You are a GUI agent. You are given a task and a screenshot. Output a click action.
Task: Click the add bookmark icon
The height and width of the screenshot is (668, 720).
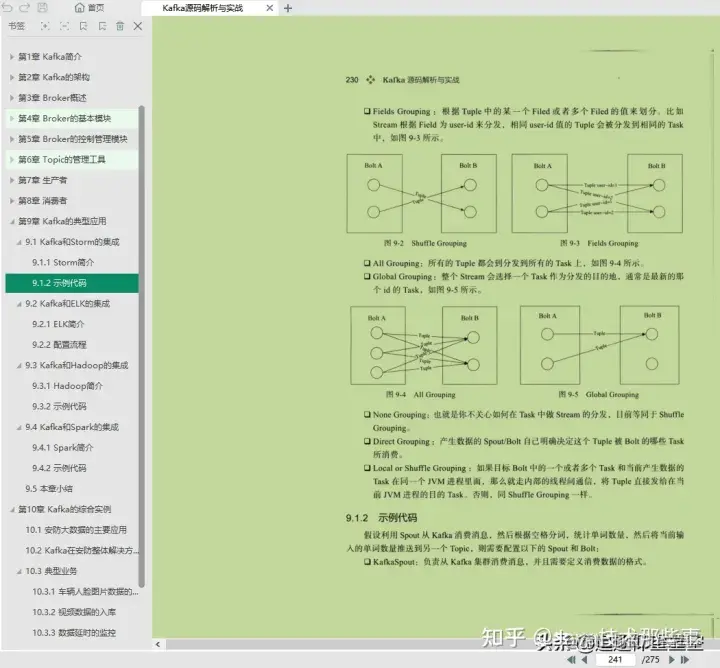(x=83, y=26)
